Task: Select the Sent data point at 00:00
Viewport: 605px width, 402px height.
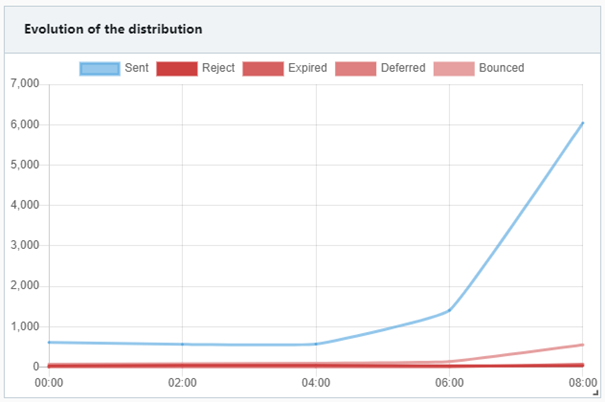Action: coord(49,342)
